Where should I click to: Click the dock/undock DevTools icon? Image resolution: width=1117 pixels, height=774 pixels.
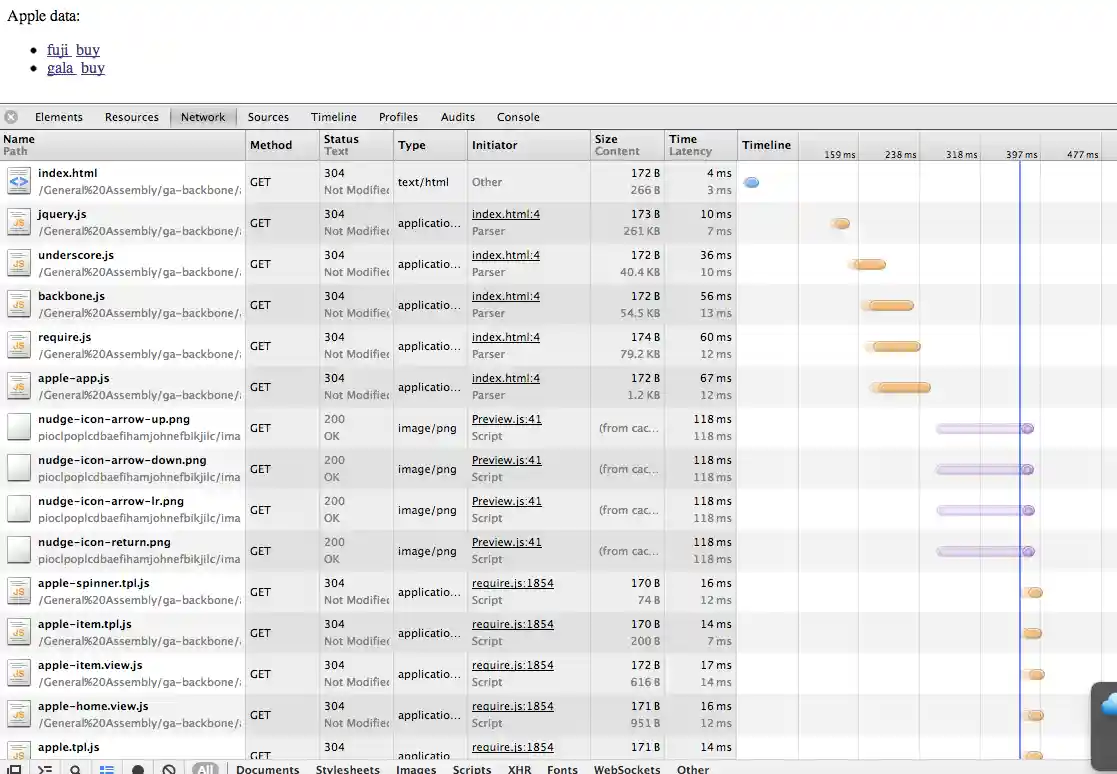point(14,769)
